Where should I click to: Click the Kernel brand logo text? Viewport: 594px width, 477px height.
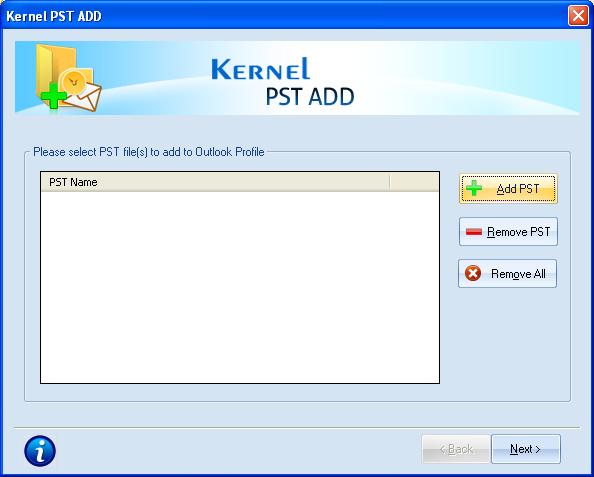pos(261,69)
